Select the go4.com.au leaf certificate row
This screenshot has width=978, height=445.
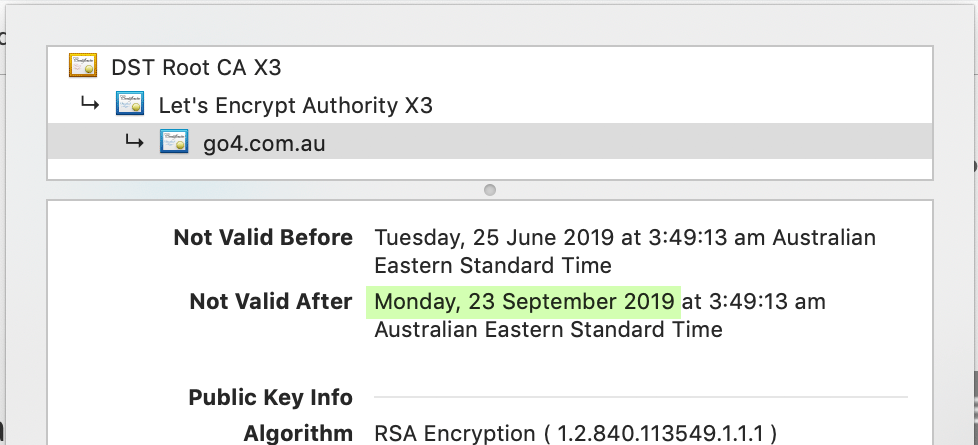point(490,141)
